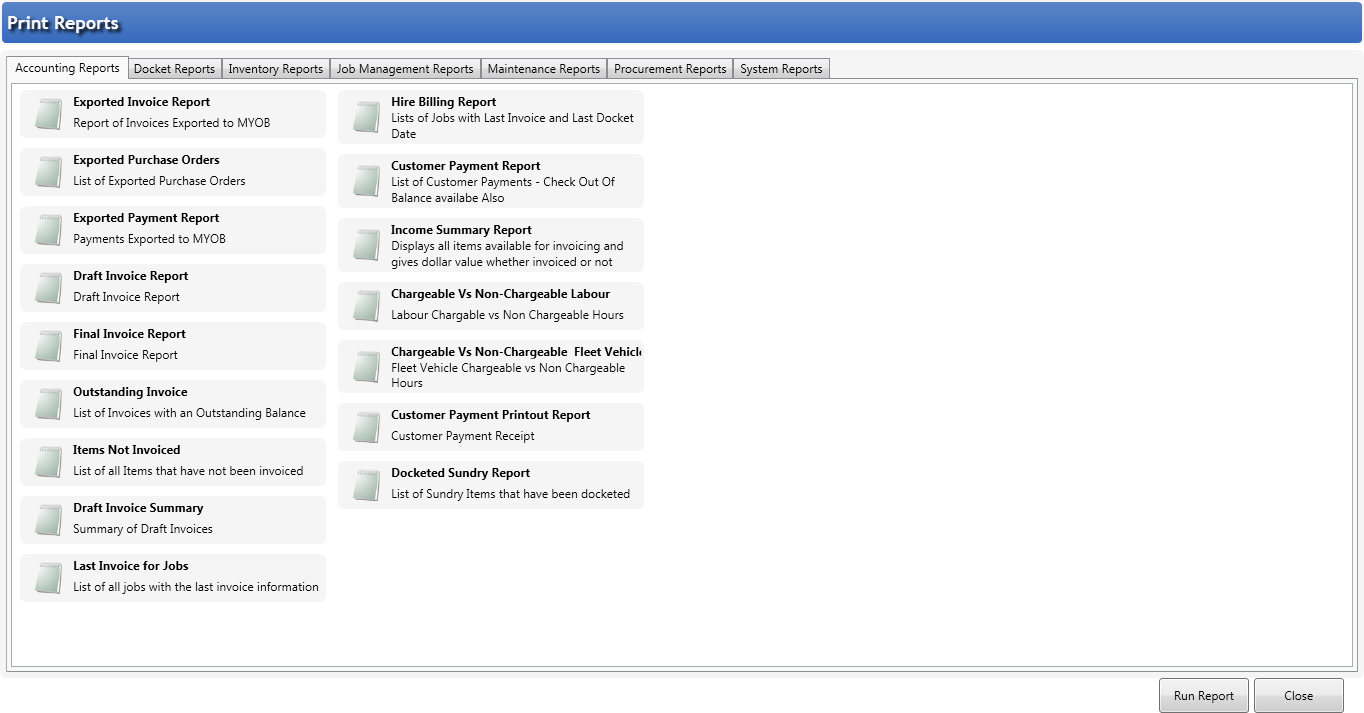This screenshot has height=713, width=1364.
Task: Click the Outstanding Invoice notepad icon
Action: [48, 404]
